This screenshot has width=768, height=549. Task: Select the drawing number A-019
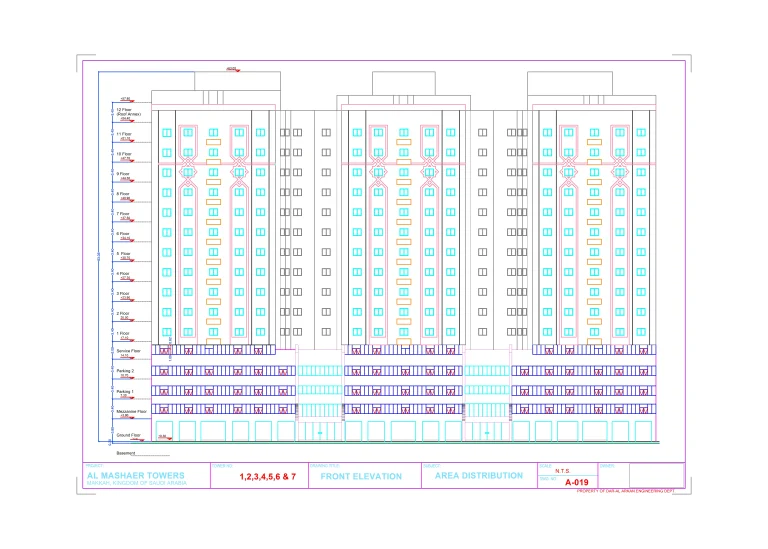point(577,483)
